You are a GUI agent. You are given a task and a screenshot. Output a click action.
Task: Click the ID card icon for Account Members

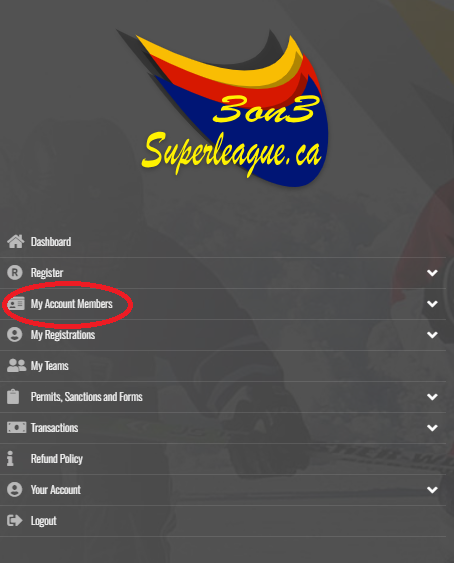16,304
